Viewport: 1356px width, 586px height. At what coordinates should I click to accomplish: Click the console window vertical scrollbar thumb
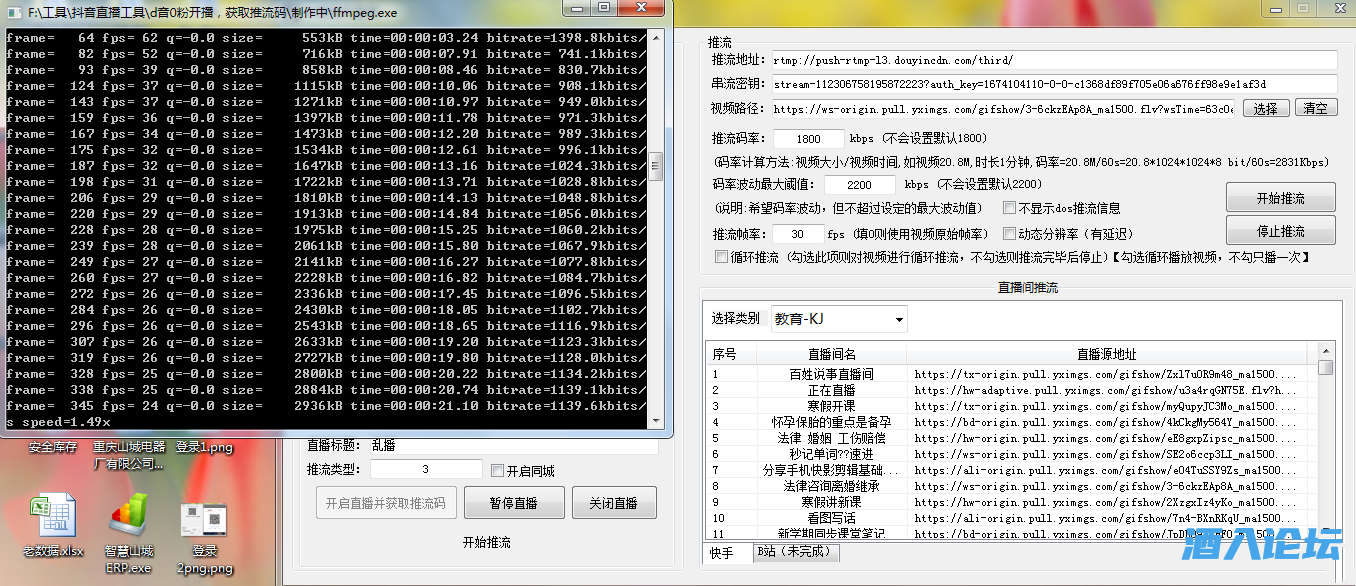[656, 166]
